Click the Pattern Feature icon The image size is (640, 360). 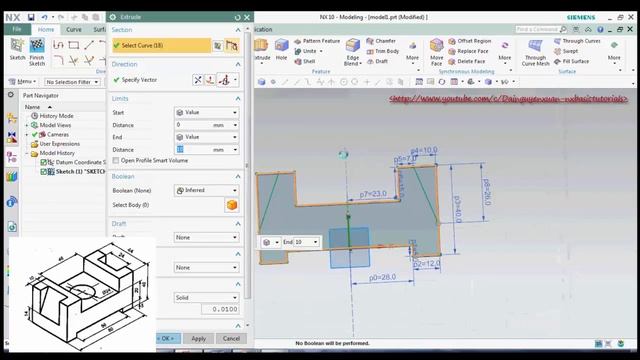point(298,41)
